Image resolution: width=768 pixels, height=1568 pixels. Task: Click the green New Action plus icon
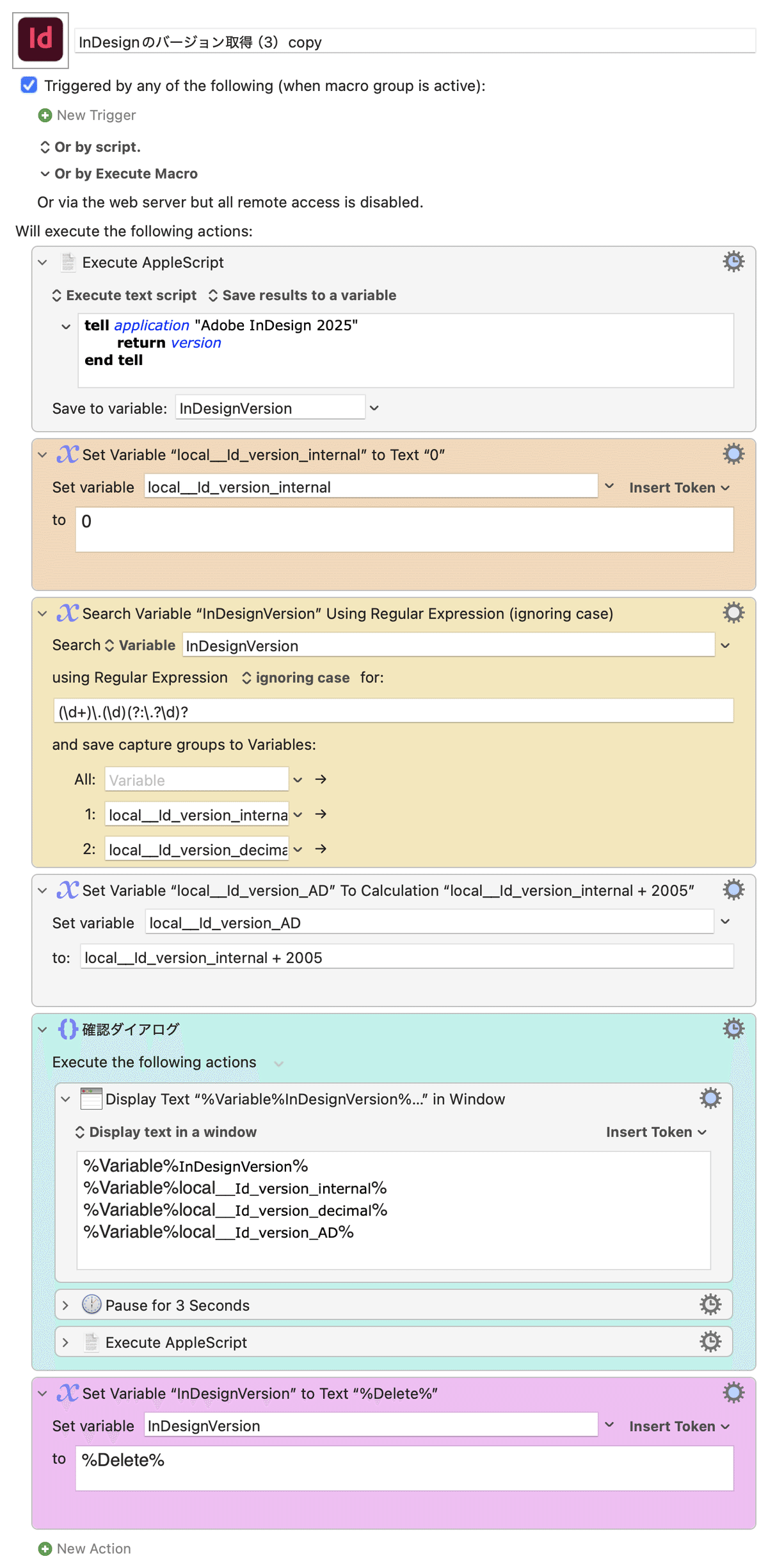pos(45,1548)
